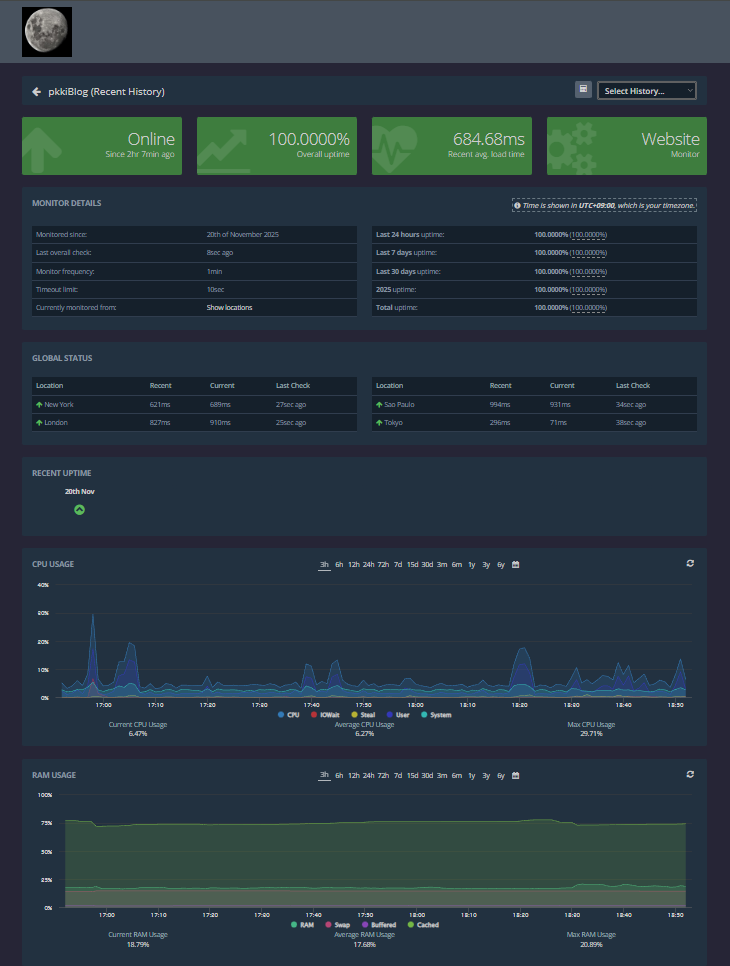The image size is (730, 966).
Task: Click the Tokyo location up-arrow icon
Action: [x=379, y=423]
